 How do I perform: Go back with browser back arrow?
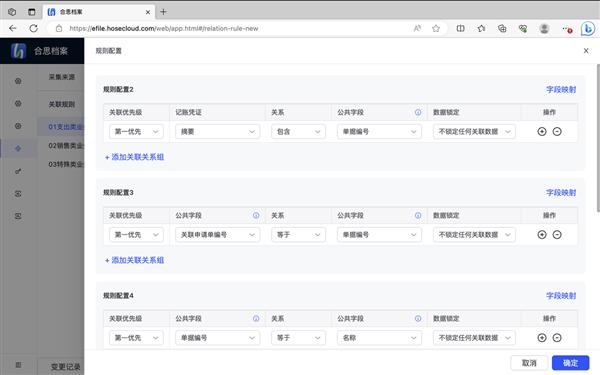pyautogui.click(x=13, y=28)
